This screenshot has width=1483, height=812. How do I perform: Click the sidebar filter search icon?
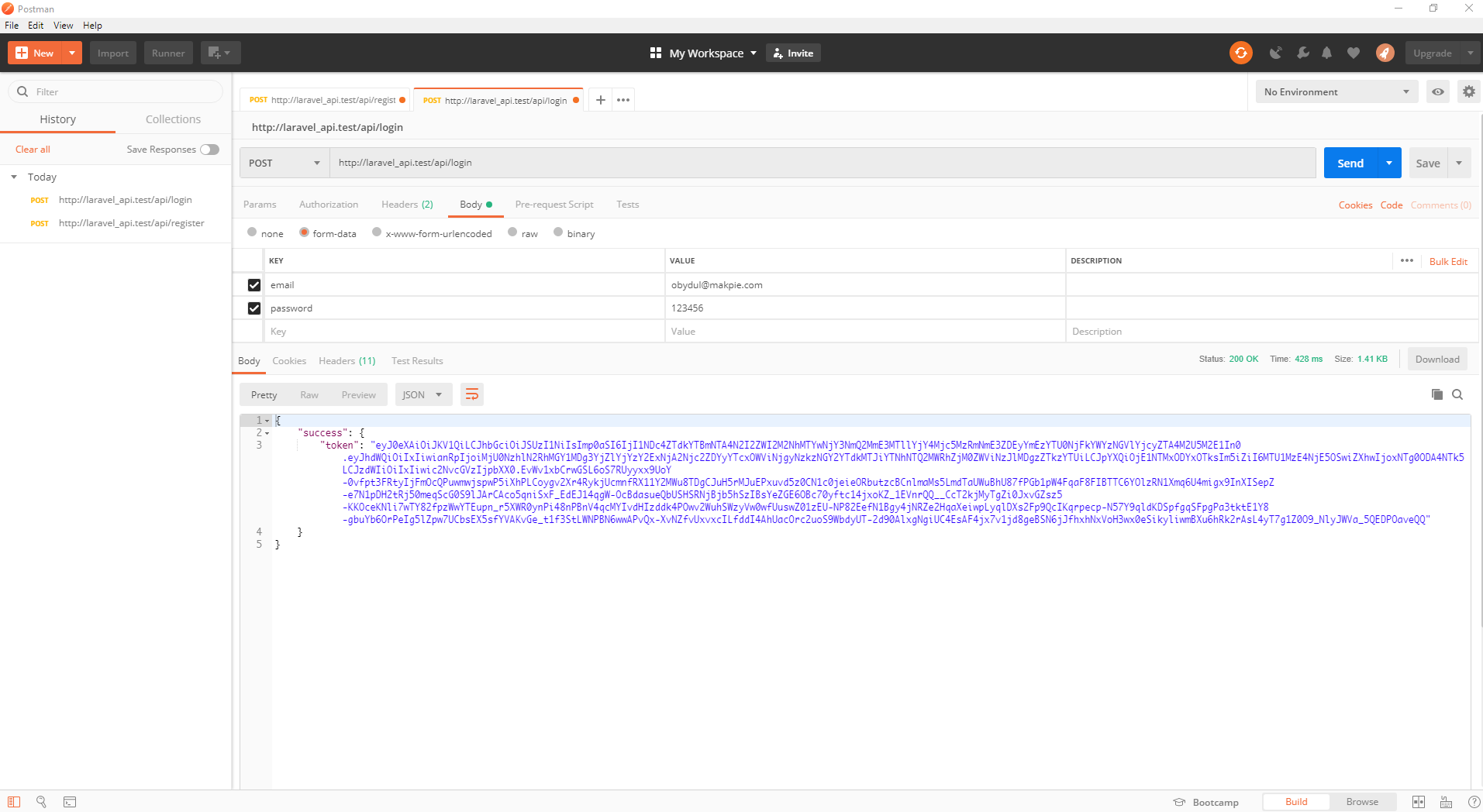22,91
